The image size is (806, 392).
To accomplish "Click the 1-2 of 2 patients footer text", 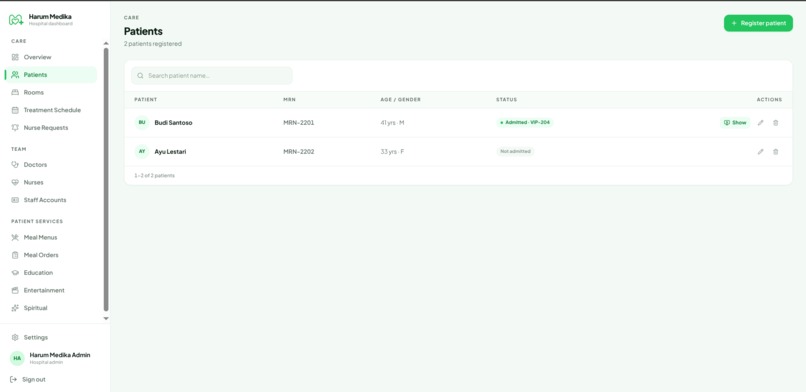I will click(x=154, y=176).
